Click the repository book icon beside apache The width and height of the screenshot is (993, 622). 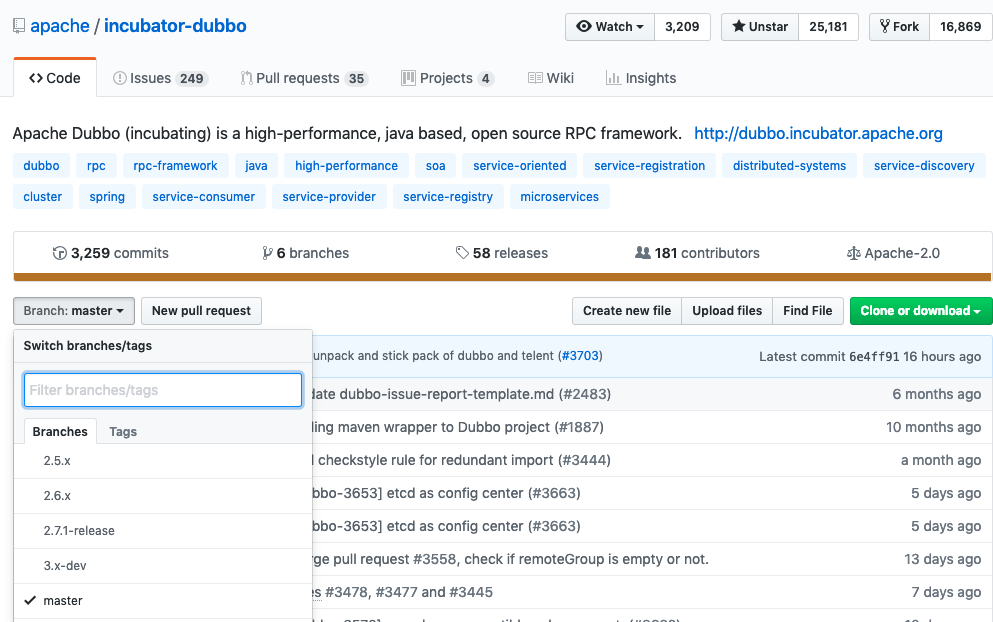[19, 26]
